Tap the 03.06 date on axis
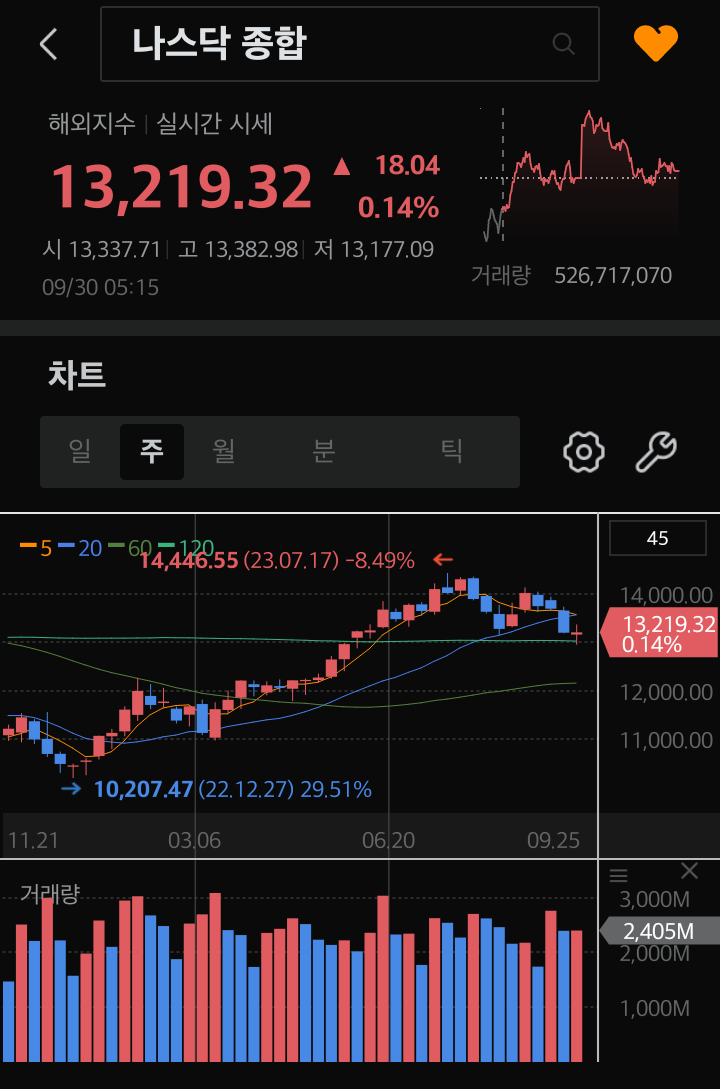 pos(194,841)
